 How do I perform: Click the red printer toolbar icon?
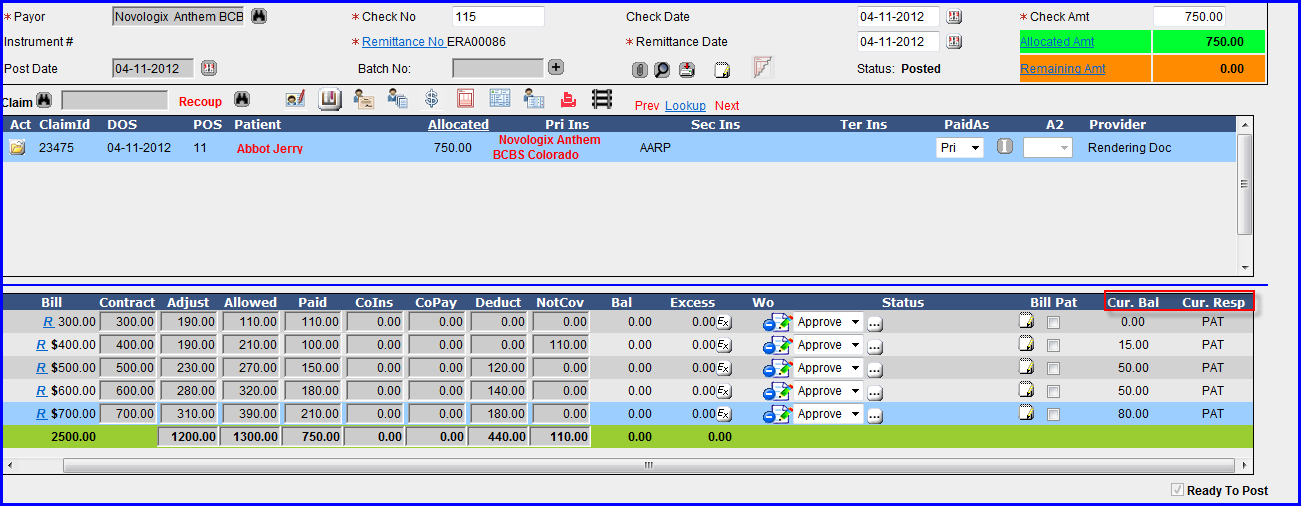click(568, 99)
